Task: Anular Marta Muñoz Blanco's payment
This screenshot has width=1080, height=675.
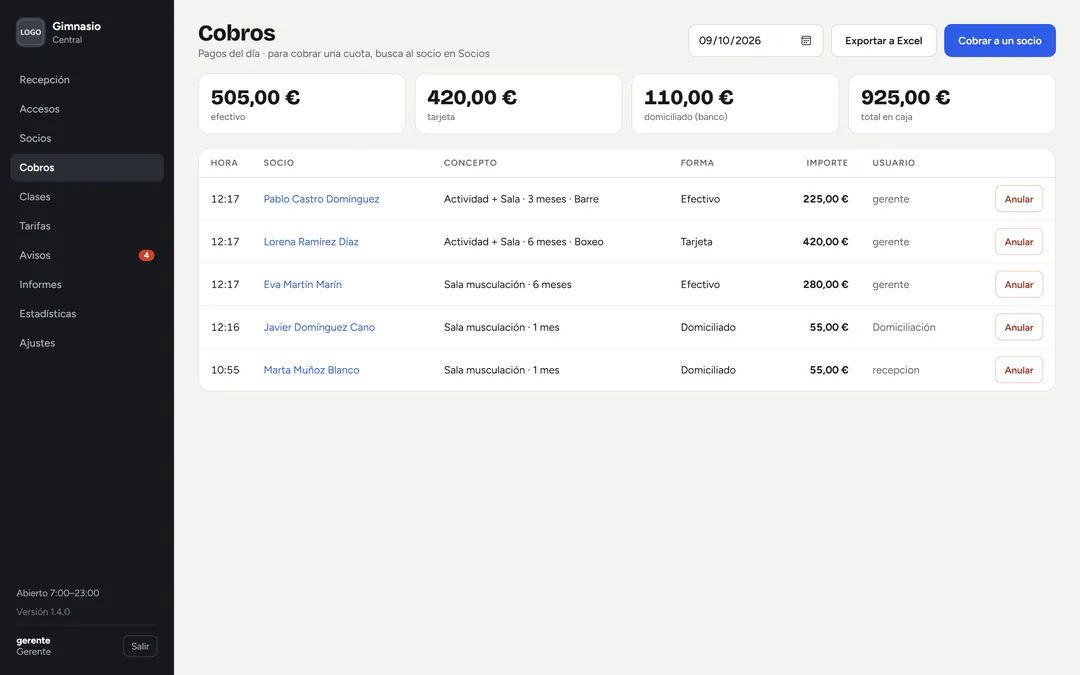Action: [1019, 370]
